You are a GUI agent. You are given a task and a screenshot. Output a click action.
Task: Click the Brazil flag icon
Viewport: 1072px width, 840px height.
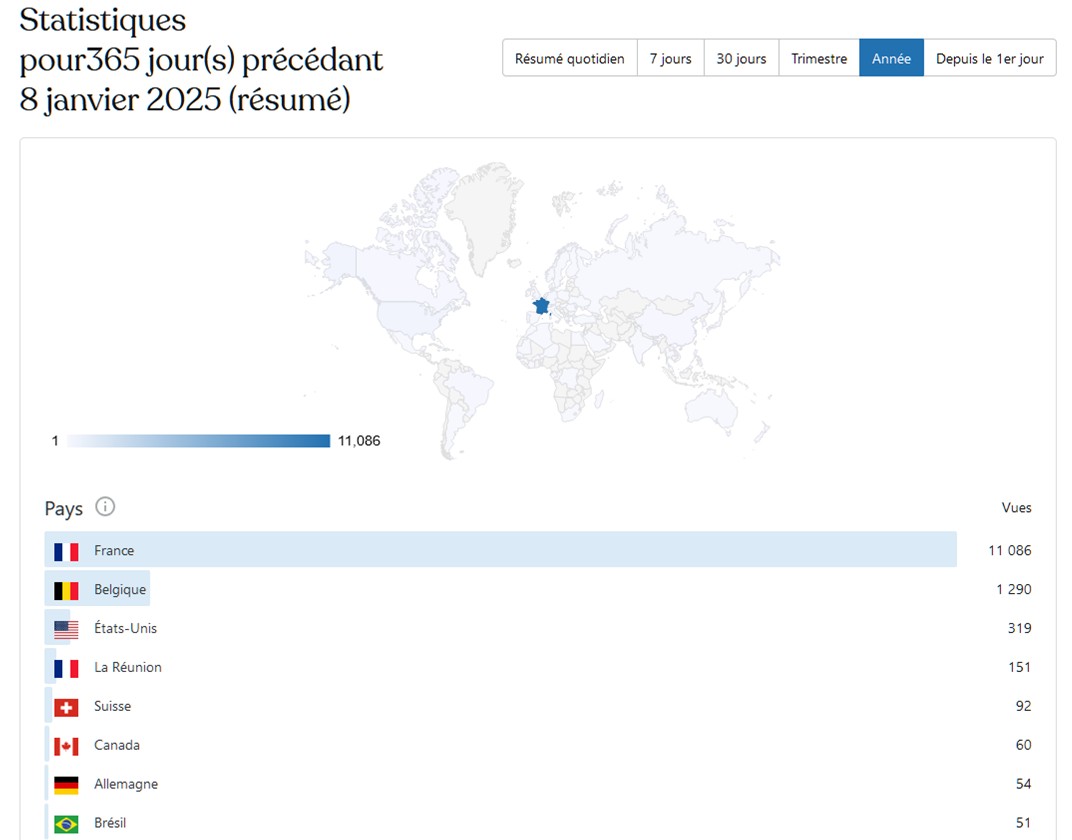66,824
